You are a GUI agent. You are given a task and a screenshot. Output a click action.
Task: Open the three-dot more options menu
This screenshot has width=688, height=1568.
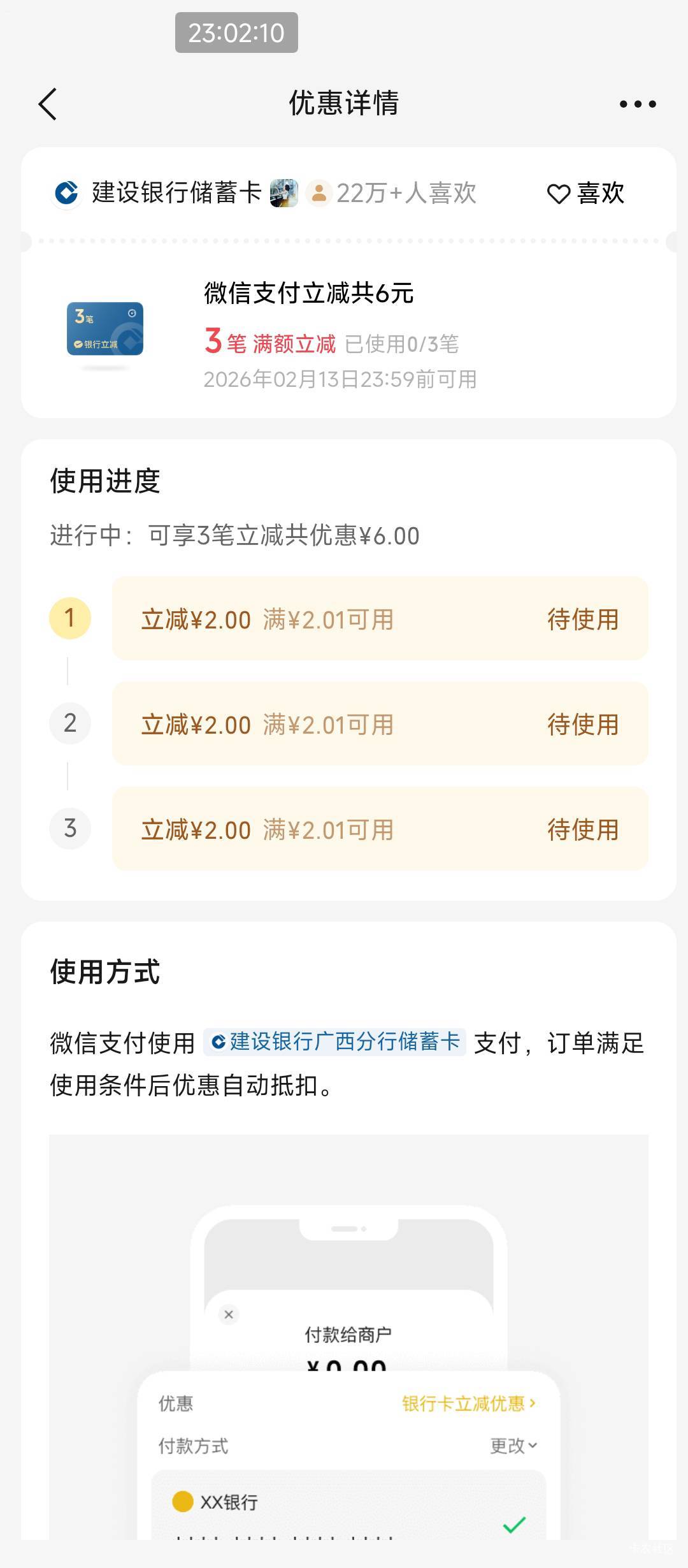coord(638,104)
